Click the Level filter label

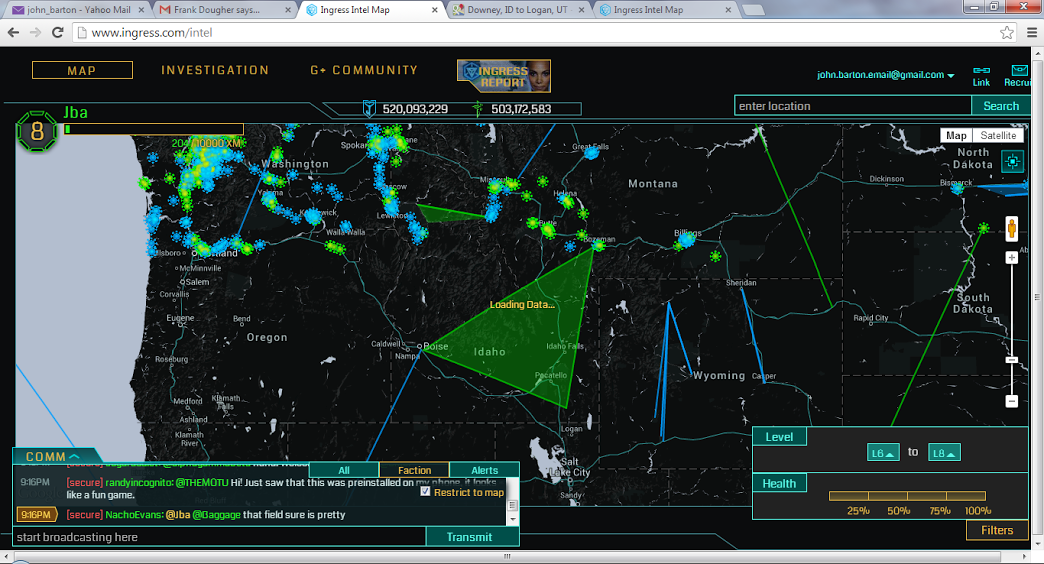[x=779, y=437]
